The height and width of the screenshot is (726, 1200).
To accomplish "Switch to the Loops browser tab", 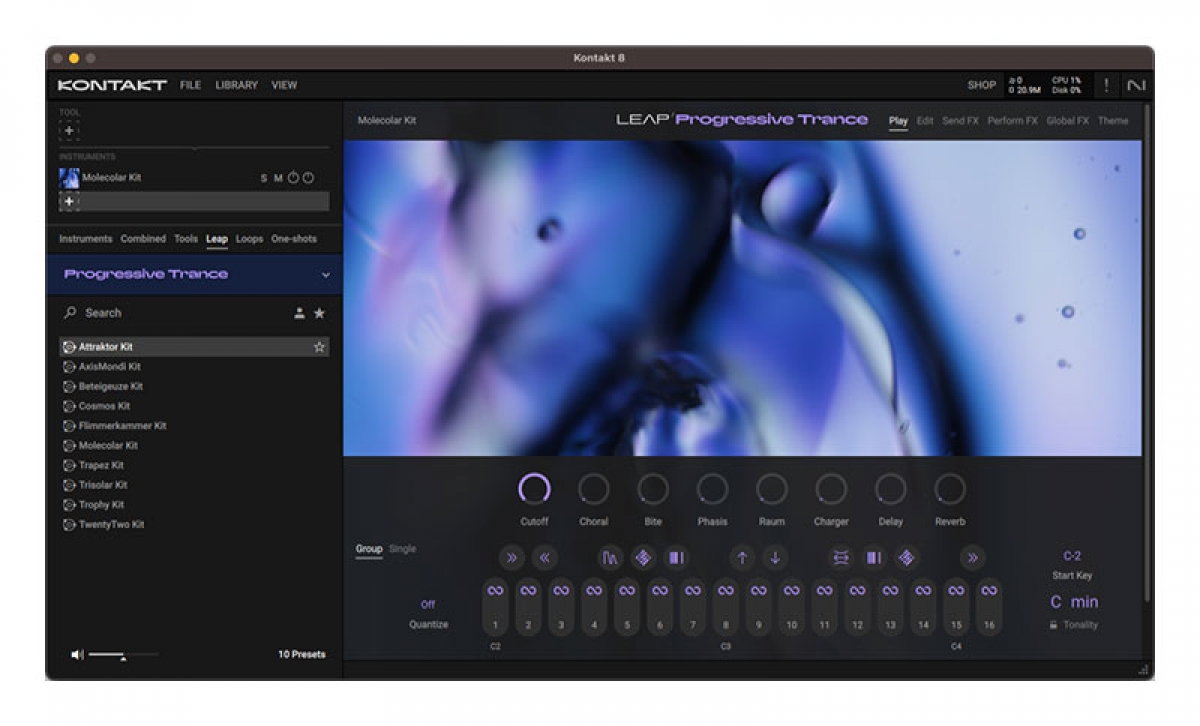I will click(x=249, y=239).
